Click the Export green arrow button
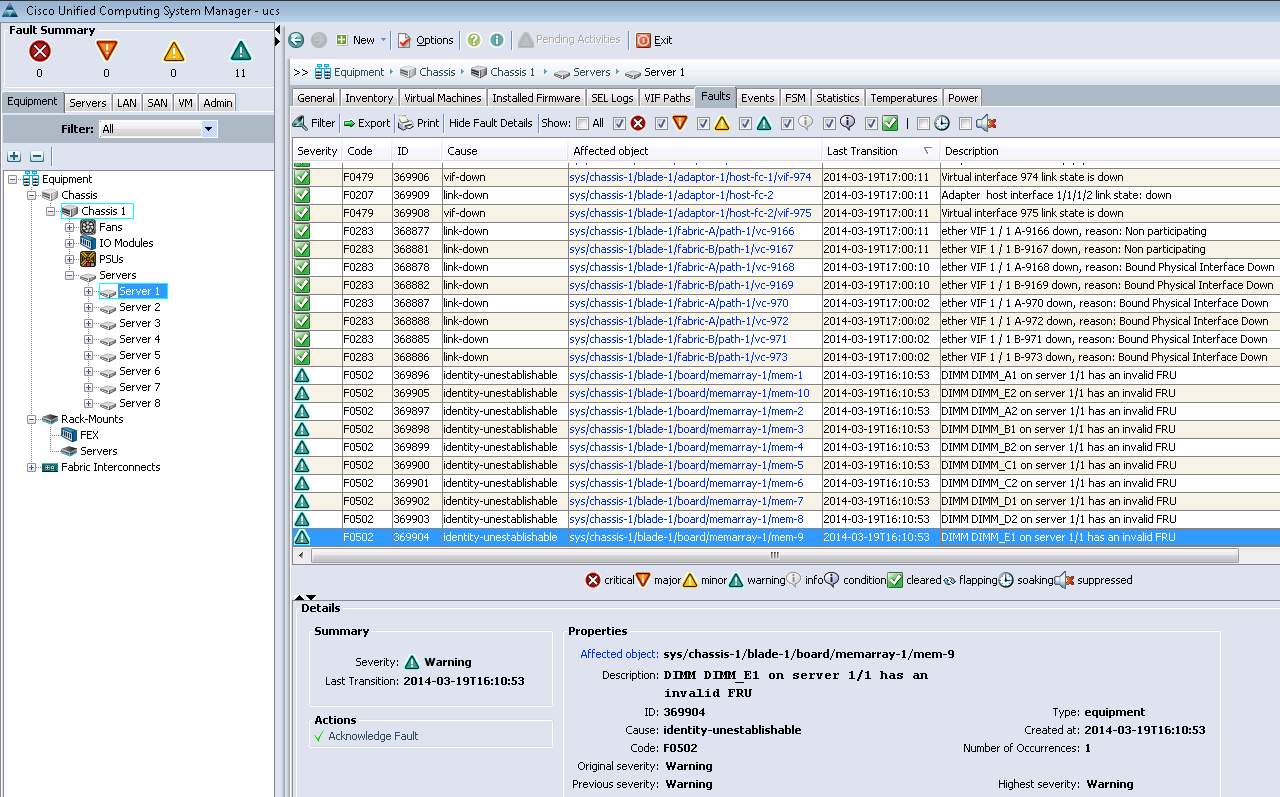1280x797 pixels. pyautogui.click(x=366, y=123)
